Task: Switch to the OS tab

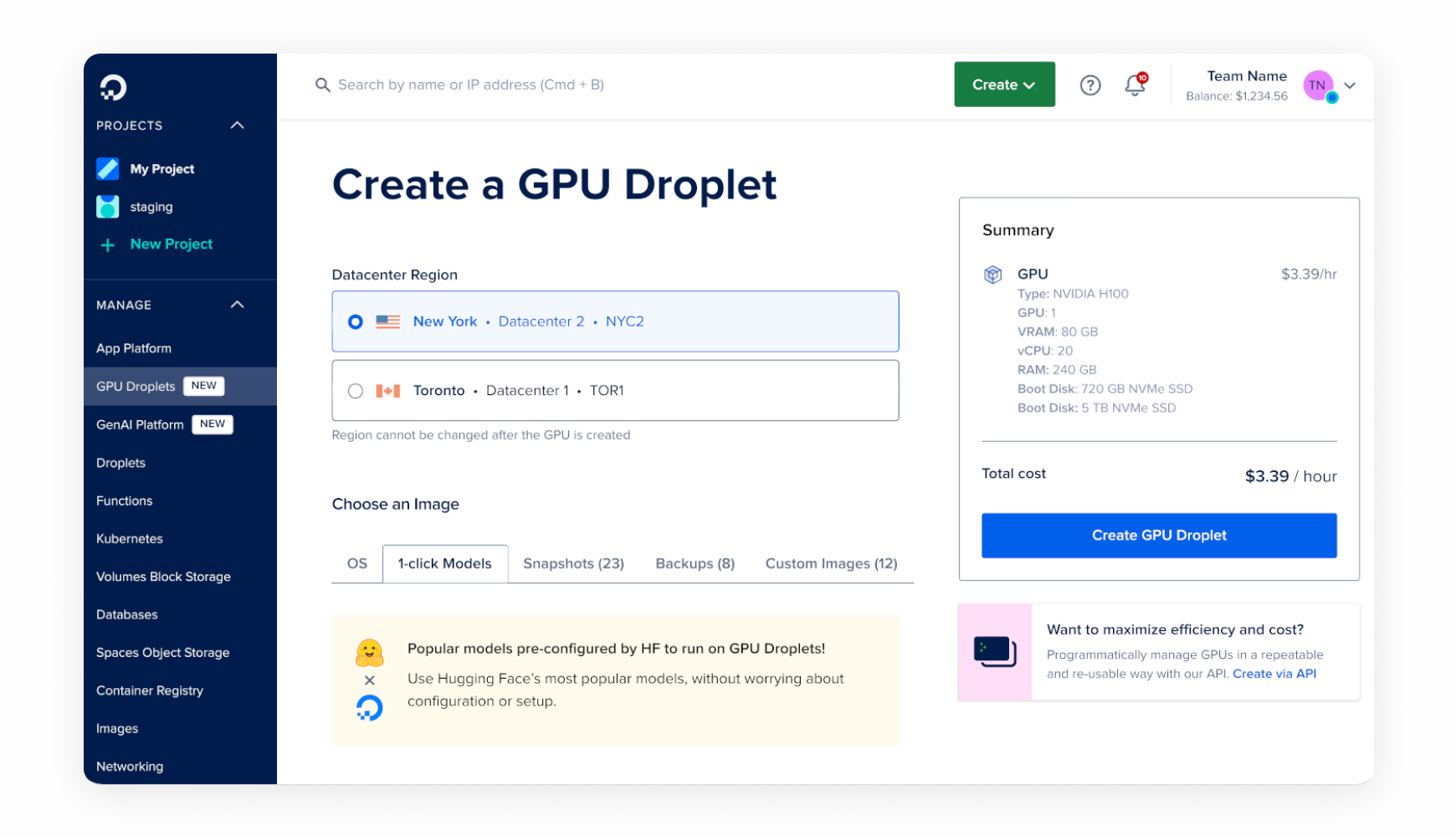Action: (357, 564)
